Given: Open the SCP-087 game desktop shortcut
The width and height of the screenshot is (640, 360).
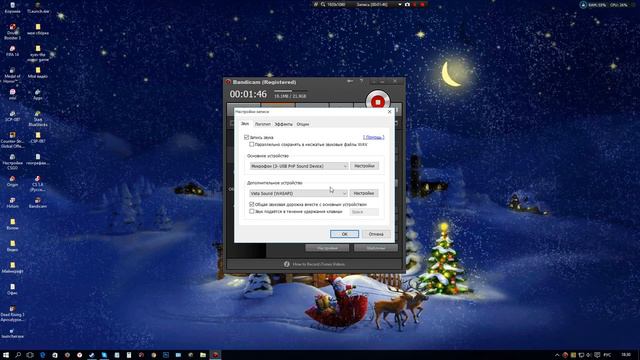Looking at the screenshot, I should (12, 116).
